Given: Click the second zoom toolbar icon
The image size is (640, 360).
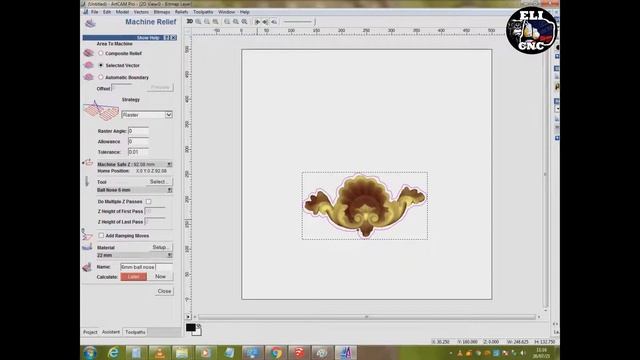Looking at the screenshot, I should [207, 22].
